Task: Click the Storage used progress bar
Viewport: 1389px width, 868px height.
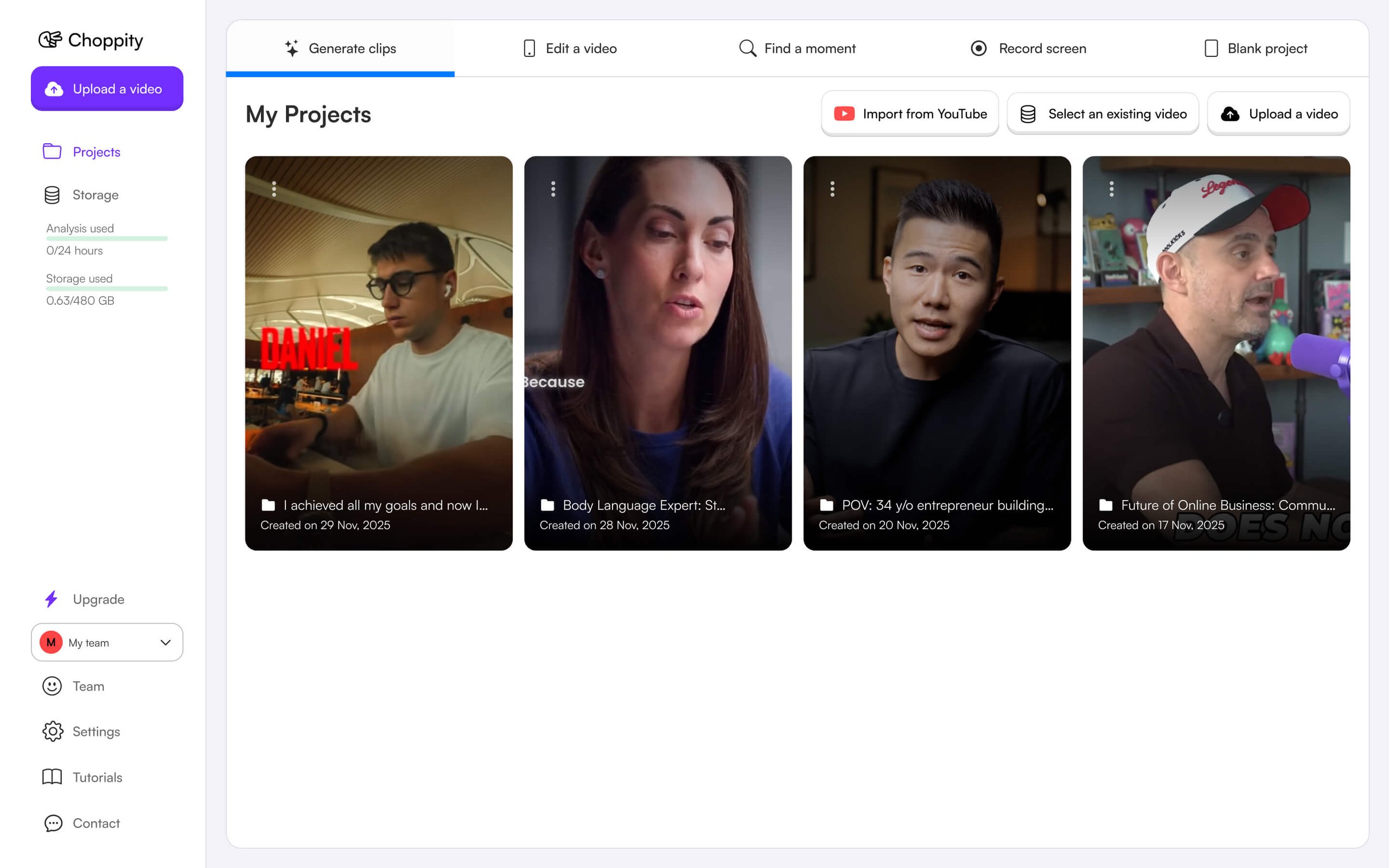Action: (107, 289)
